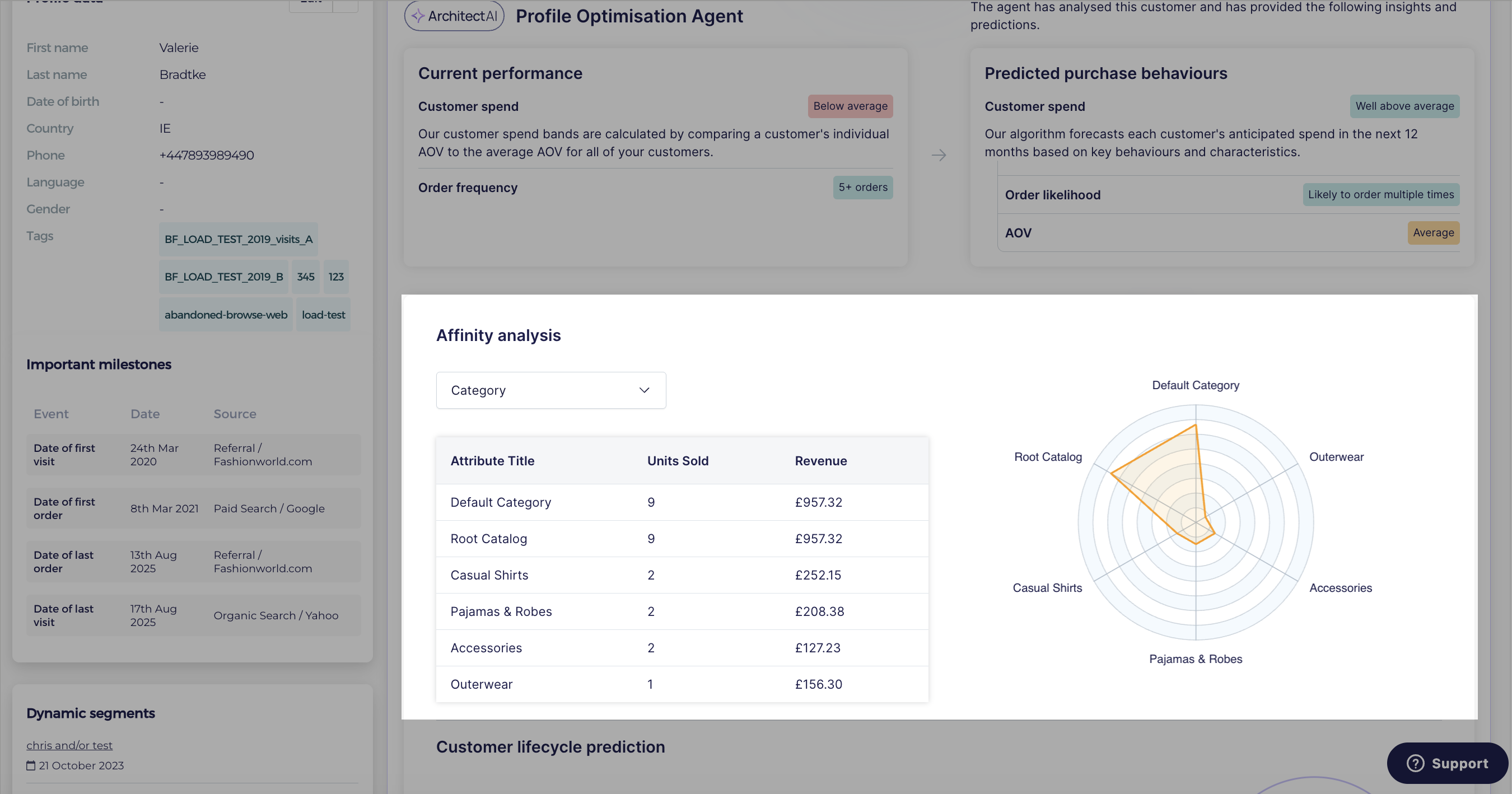Click the first name value Valerie
Screen dimensions: 1512x794
point(179,48)
